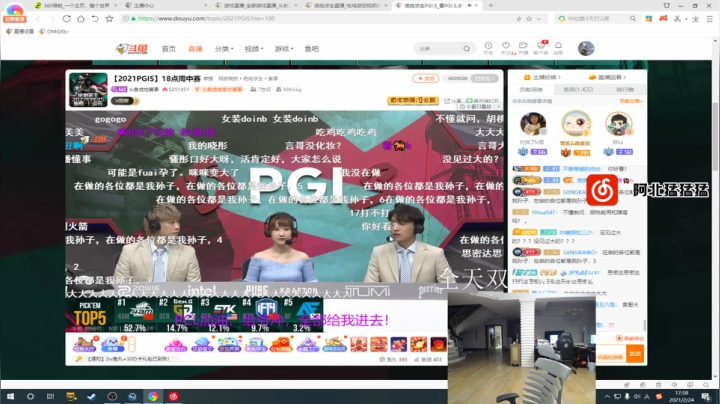This screenshot has height=404, width=720.
Task: Click the orange 关注 follow button
Action: (x=426, y=79)
